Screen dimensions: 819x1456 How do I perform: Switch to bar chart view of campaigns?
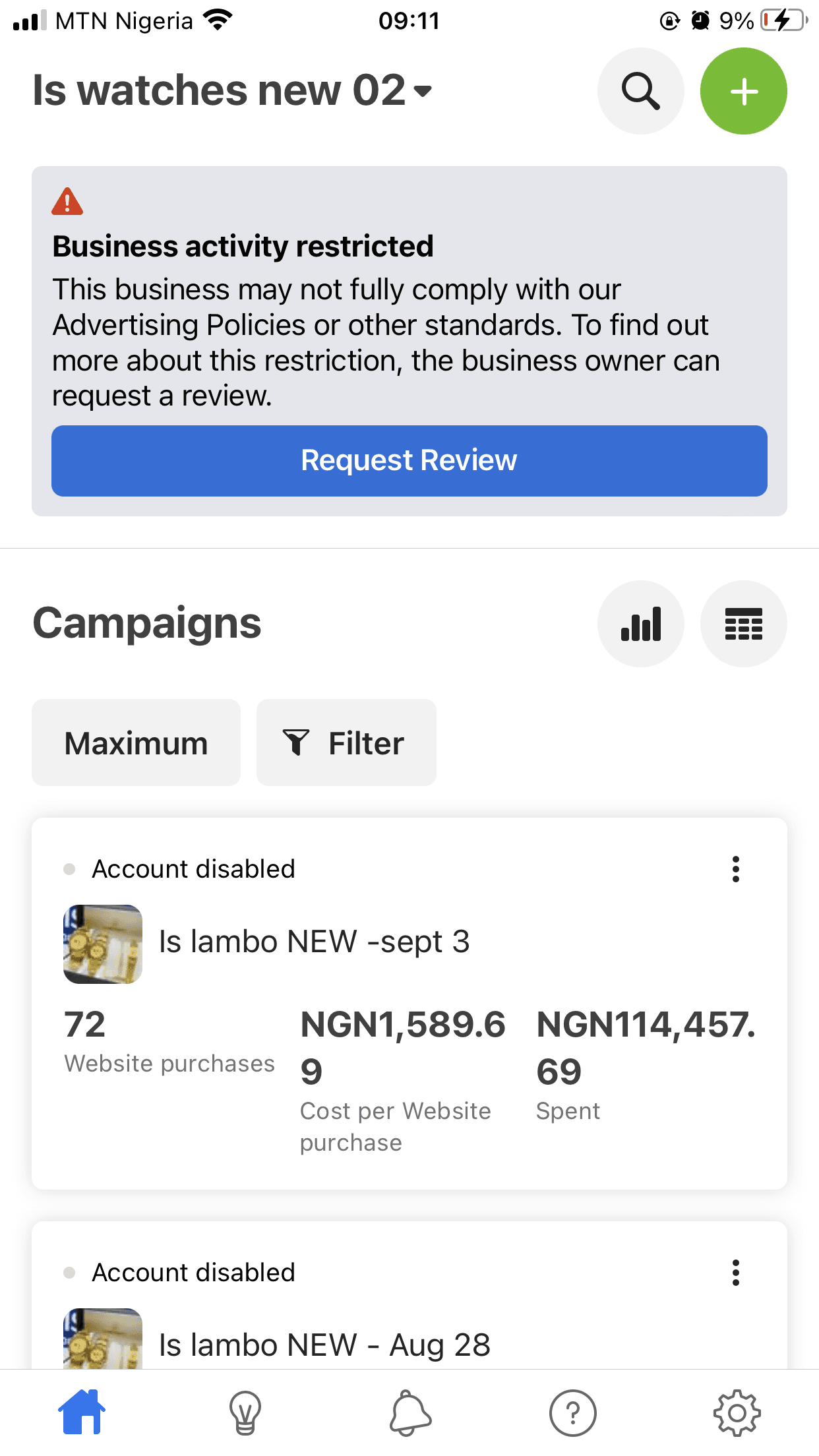pos(640,624)
